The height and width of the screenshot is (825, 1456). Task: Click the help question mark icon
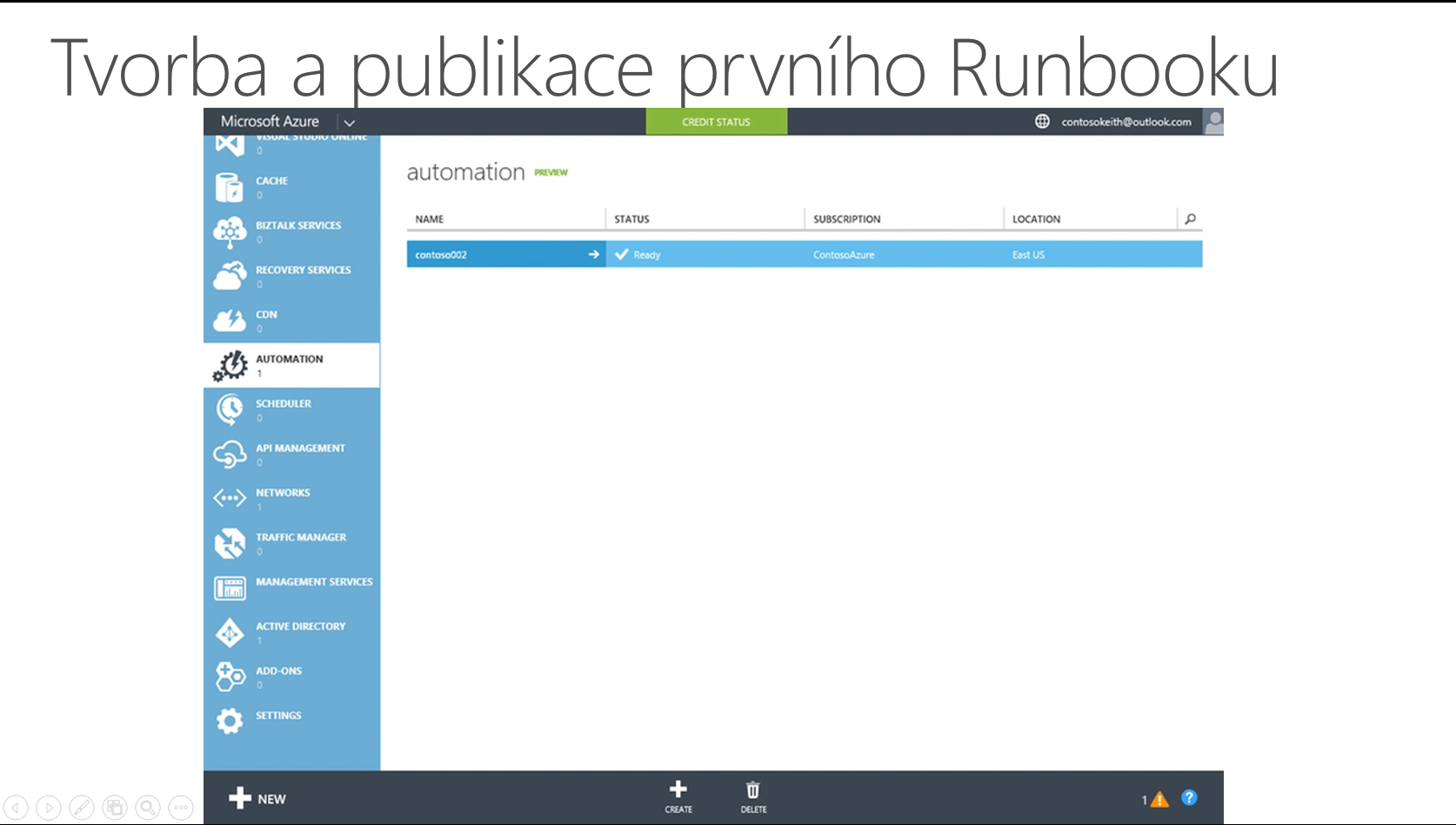[x=1189, y=798]
